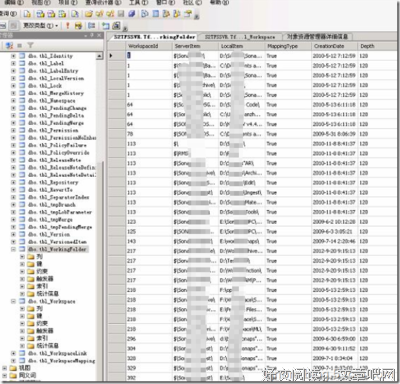Click the connect icon in Object Explorer toolbar
The image size is (400, 384).
[x=9, y=45]
